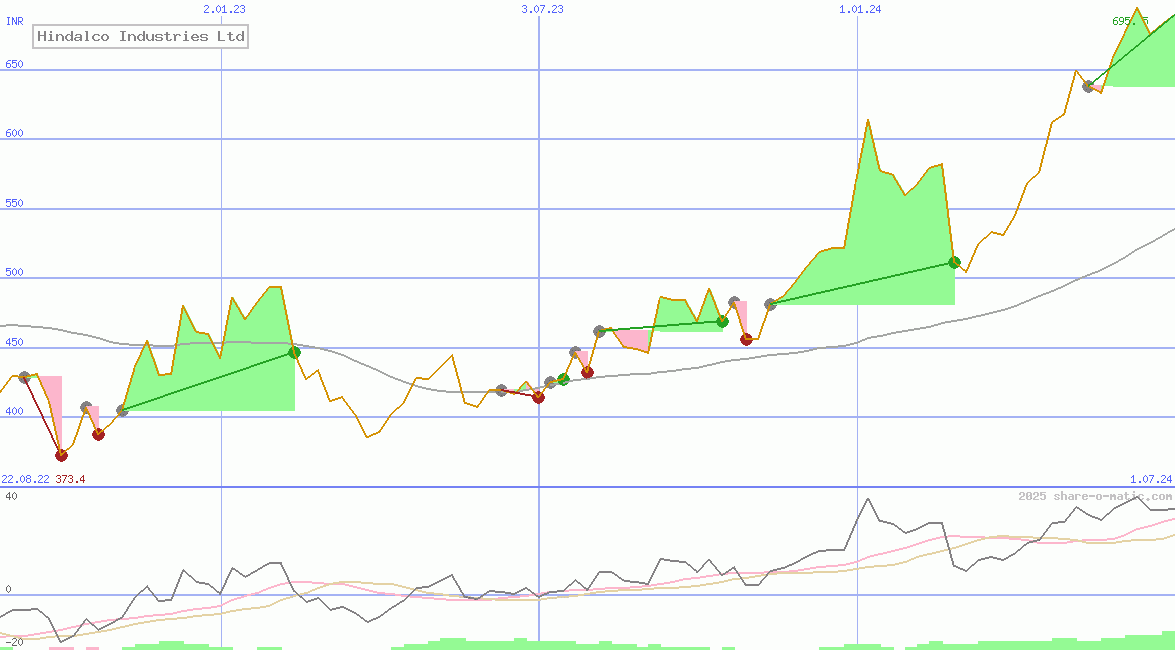
Task: Click the 400 price axis label
Action: tap(14, 411)
